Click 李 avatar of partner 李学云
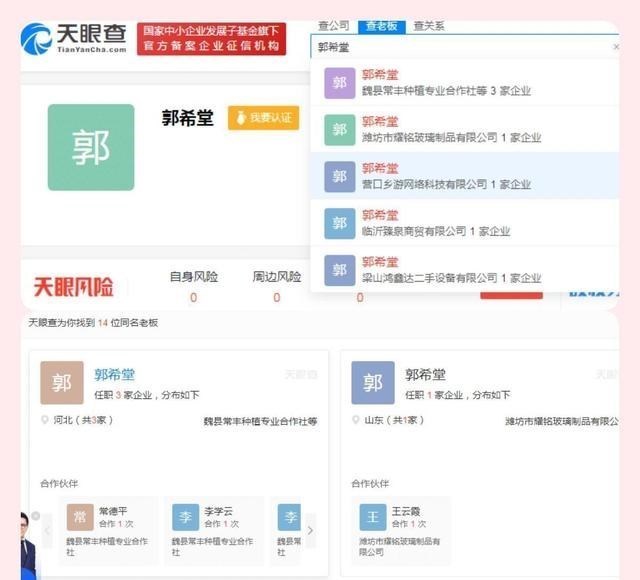The height and width of the screenshot is (580, 640). tap(185, 517)
